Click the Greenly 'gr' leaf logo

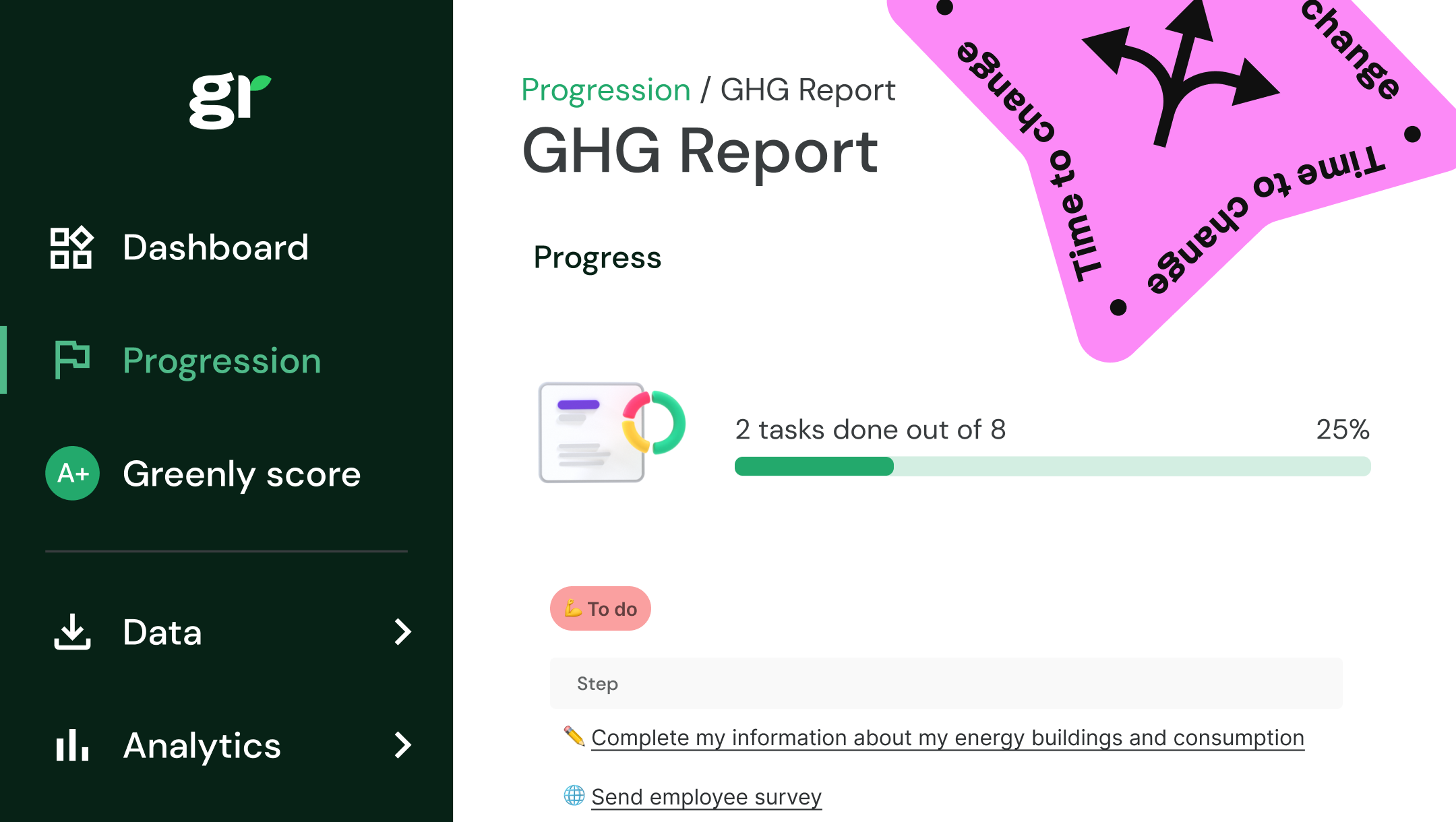pos(229,101)
